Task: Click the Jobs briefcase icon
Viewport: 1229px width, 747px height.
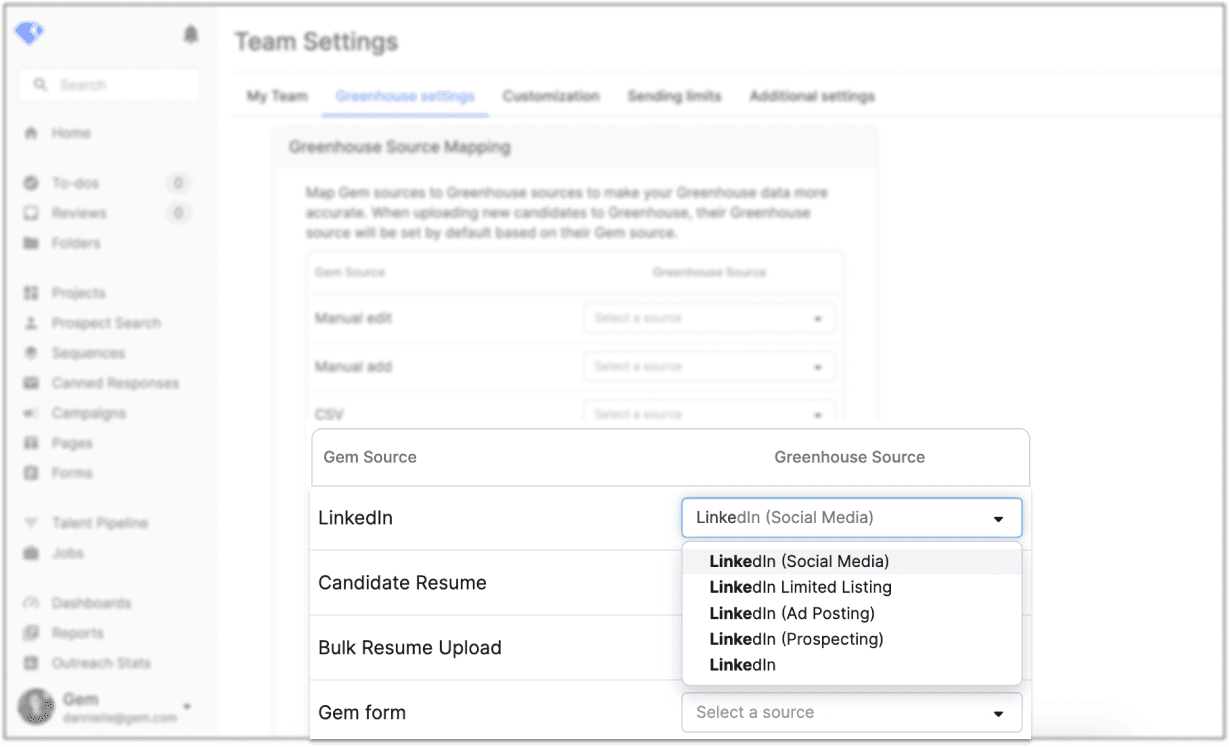Action: tap(31, 553)
